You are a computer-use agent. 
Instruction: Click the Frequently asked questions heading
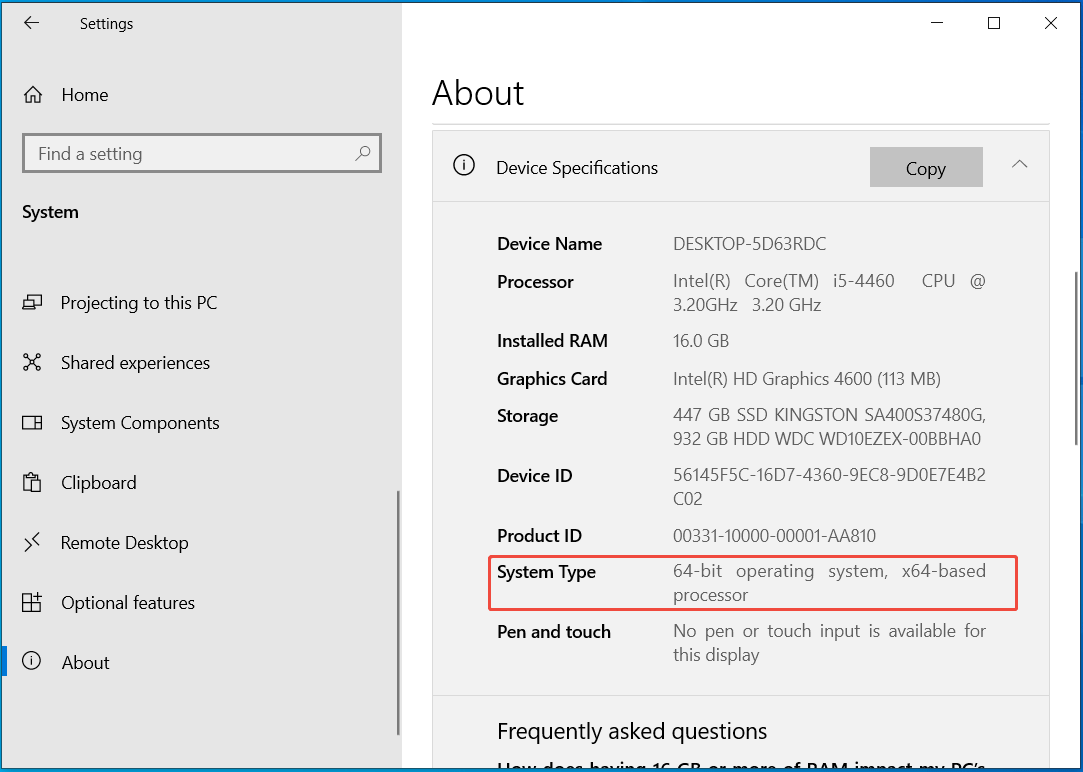(632, 731)
